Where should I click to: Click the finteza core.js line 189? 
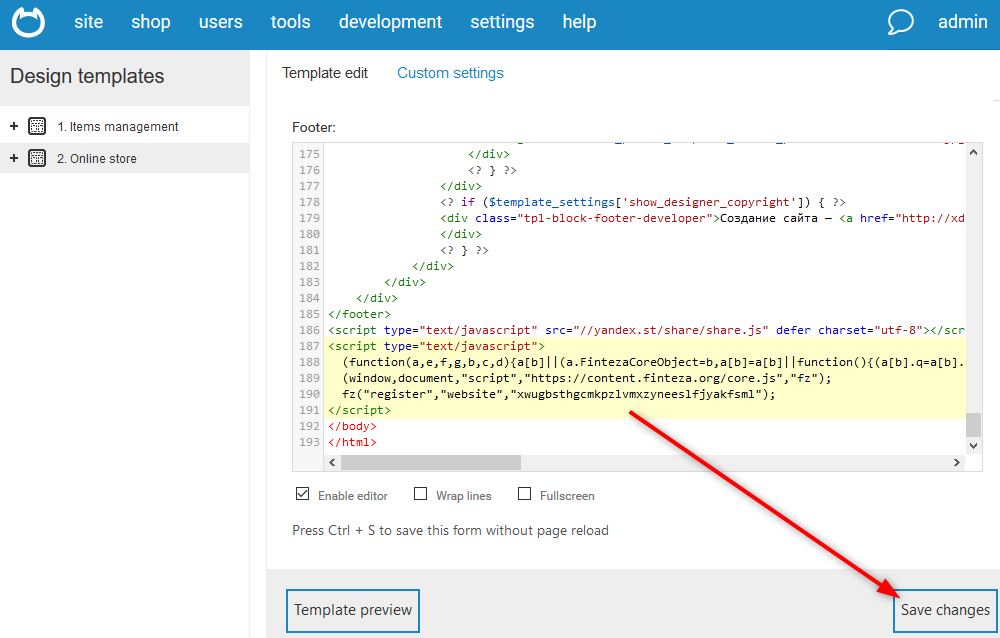coord(587,378)
